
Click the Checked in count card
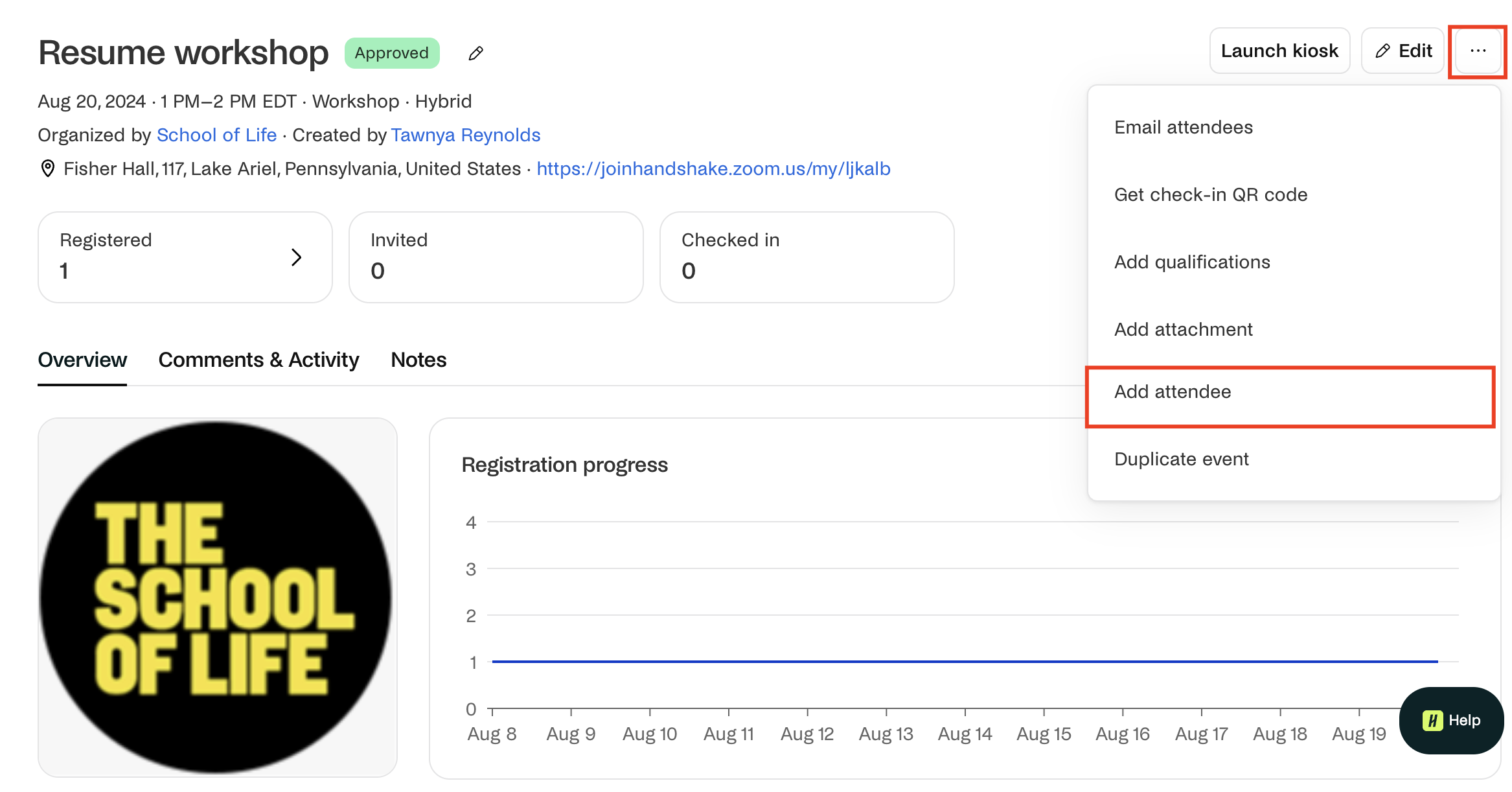(807, 257)
